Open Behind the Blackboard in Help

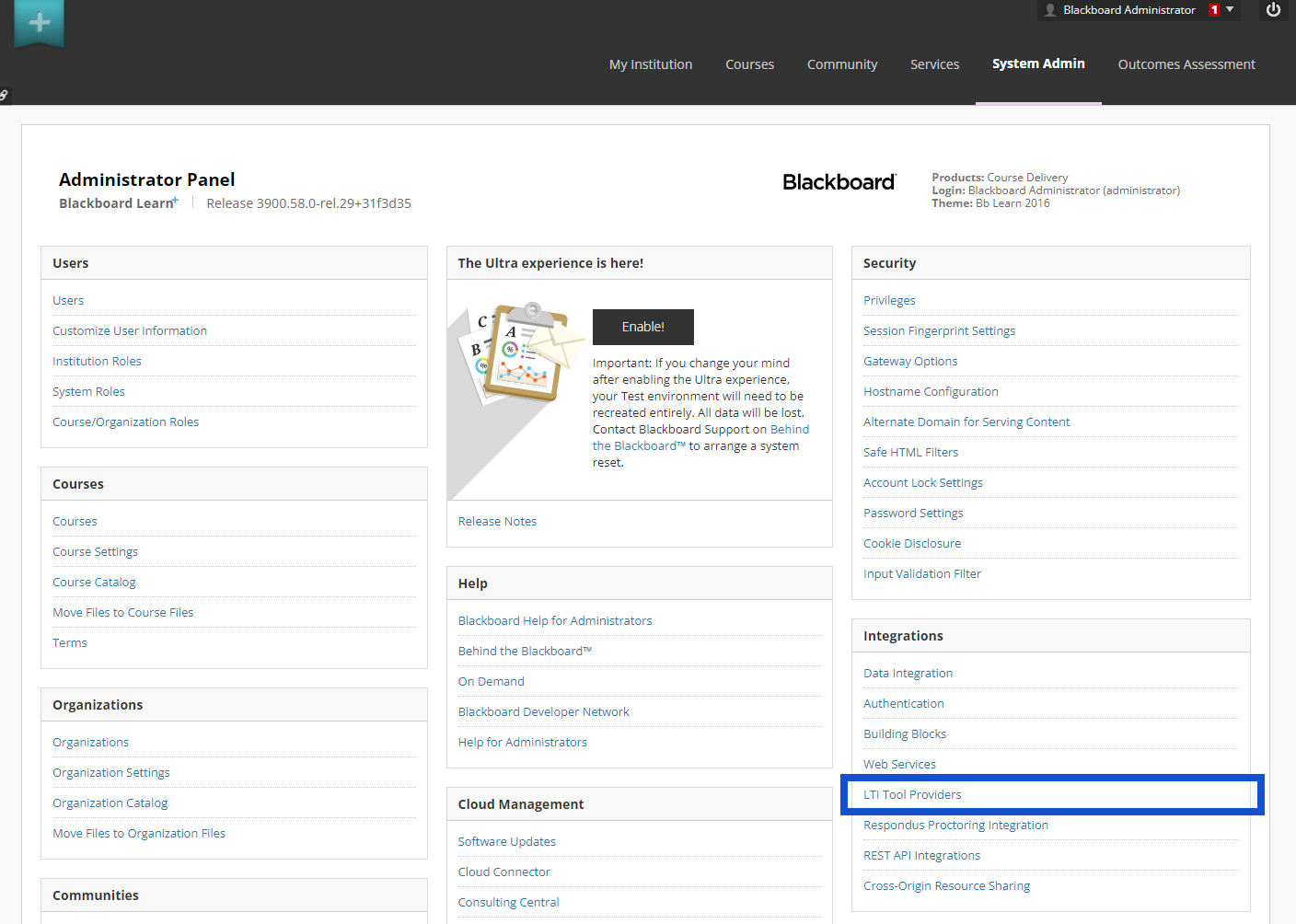point(525,652)
